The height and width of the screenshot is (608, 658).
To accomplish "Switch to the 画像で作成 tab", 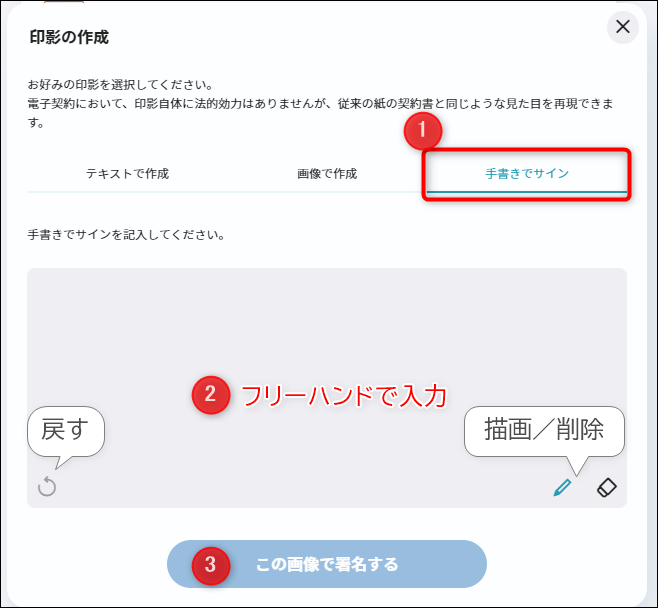I will coord(327,173).
